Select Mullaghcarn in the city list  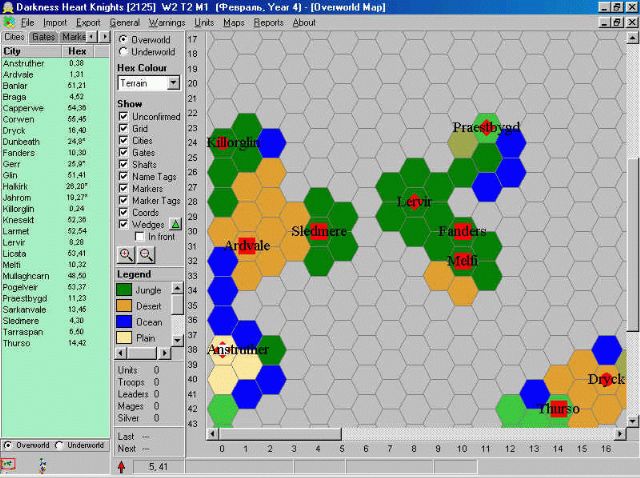[56, 276]
